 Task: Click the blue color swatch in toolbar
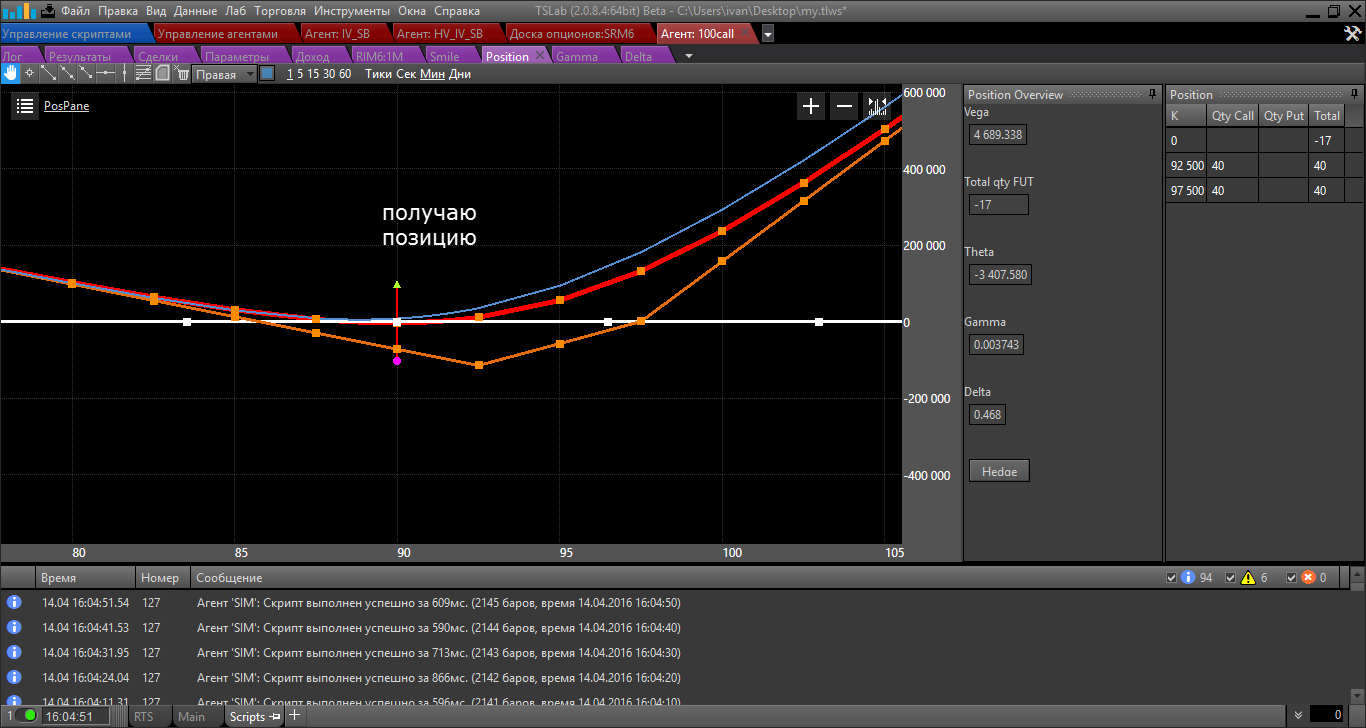click(x=267, y=73)
